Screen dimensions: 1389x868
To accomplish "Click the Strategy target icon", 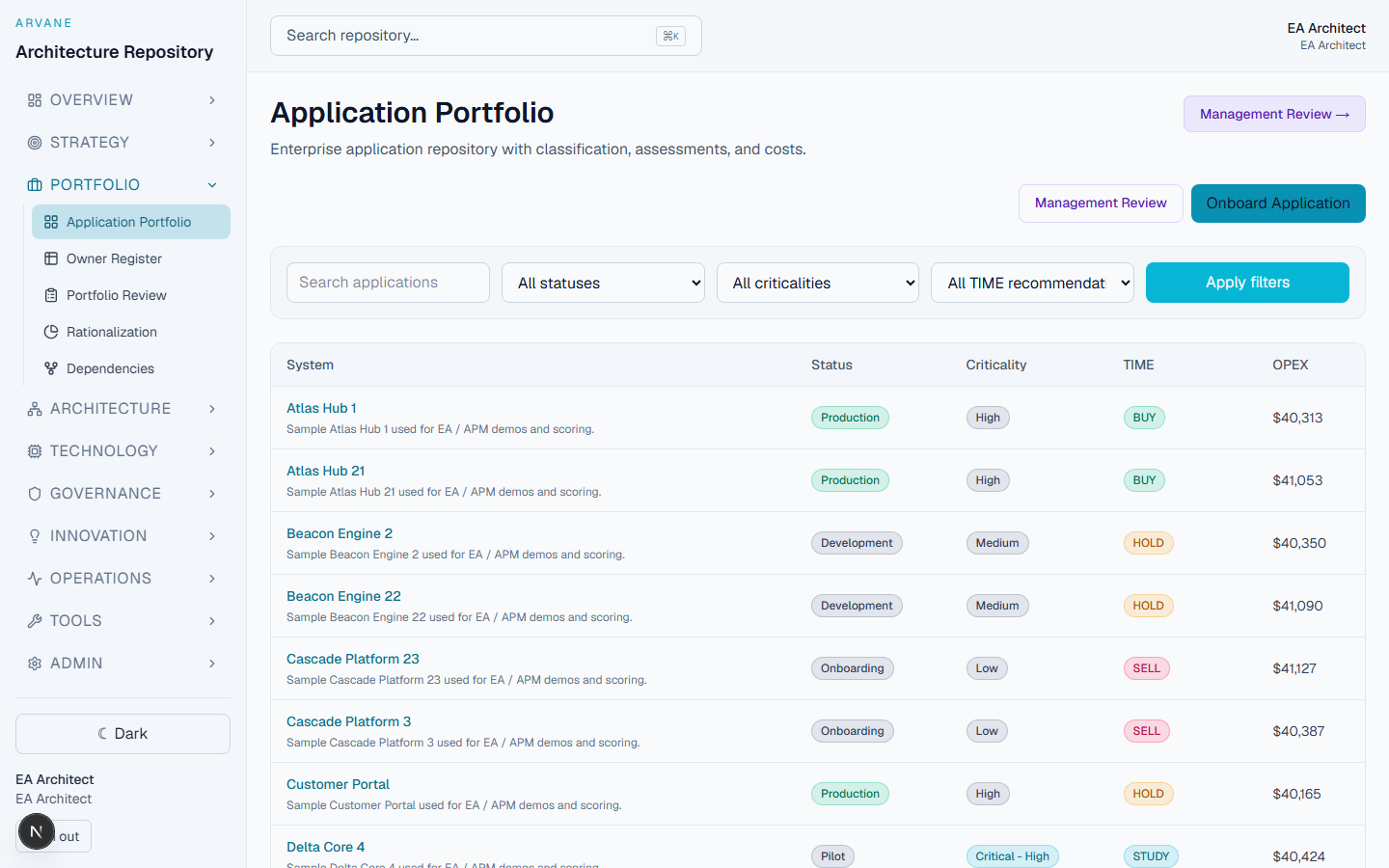I will [x=35, y=143].
